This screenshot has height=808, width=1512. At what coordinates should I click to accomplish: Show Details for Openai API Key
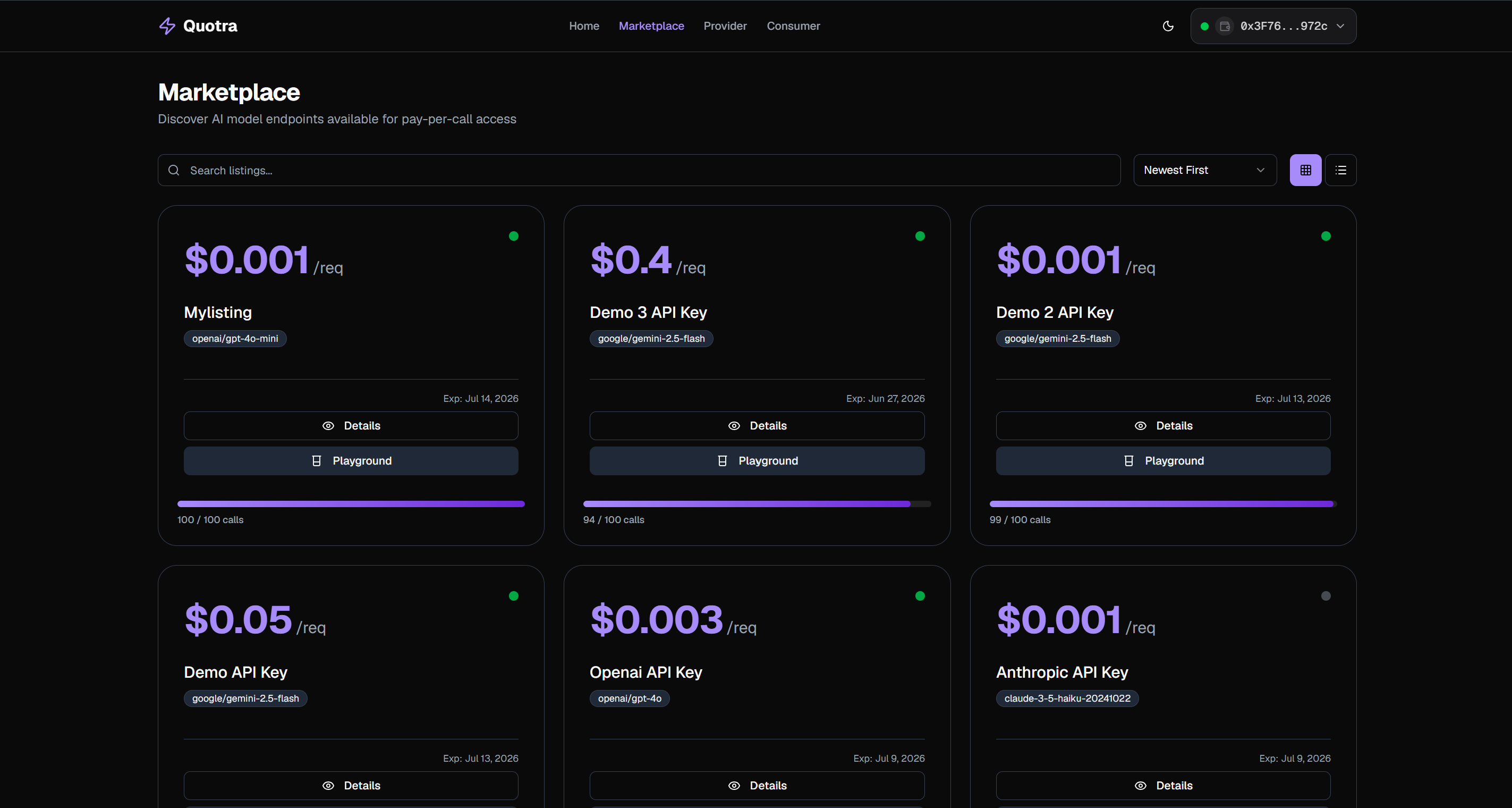757,786
